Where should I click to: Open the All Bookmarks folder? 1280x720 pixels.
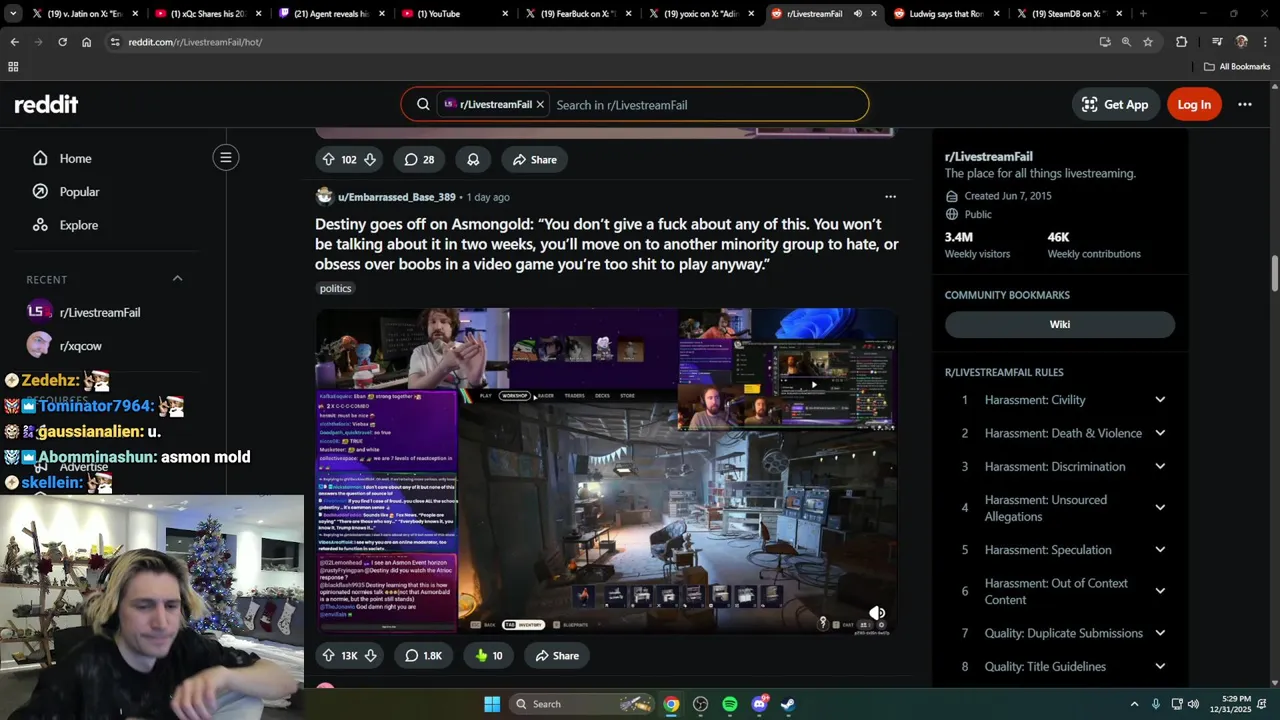[1237, 67]
